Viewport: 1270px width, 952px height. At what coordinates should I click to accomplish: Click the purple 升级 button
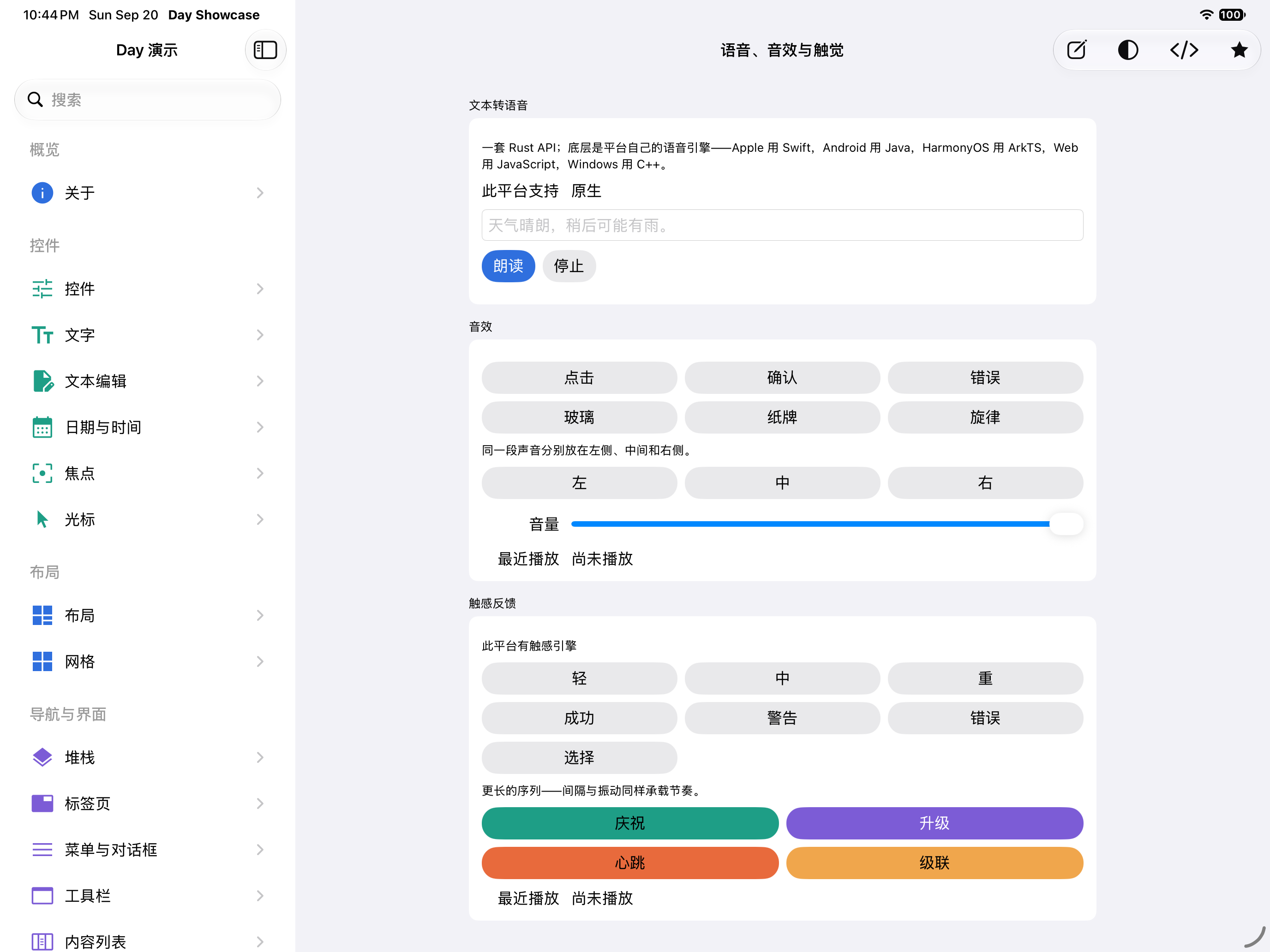click(x=934, y=823)
